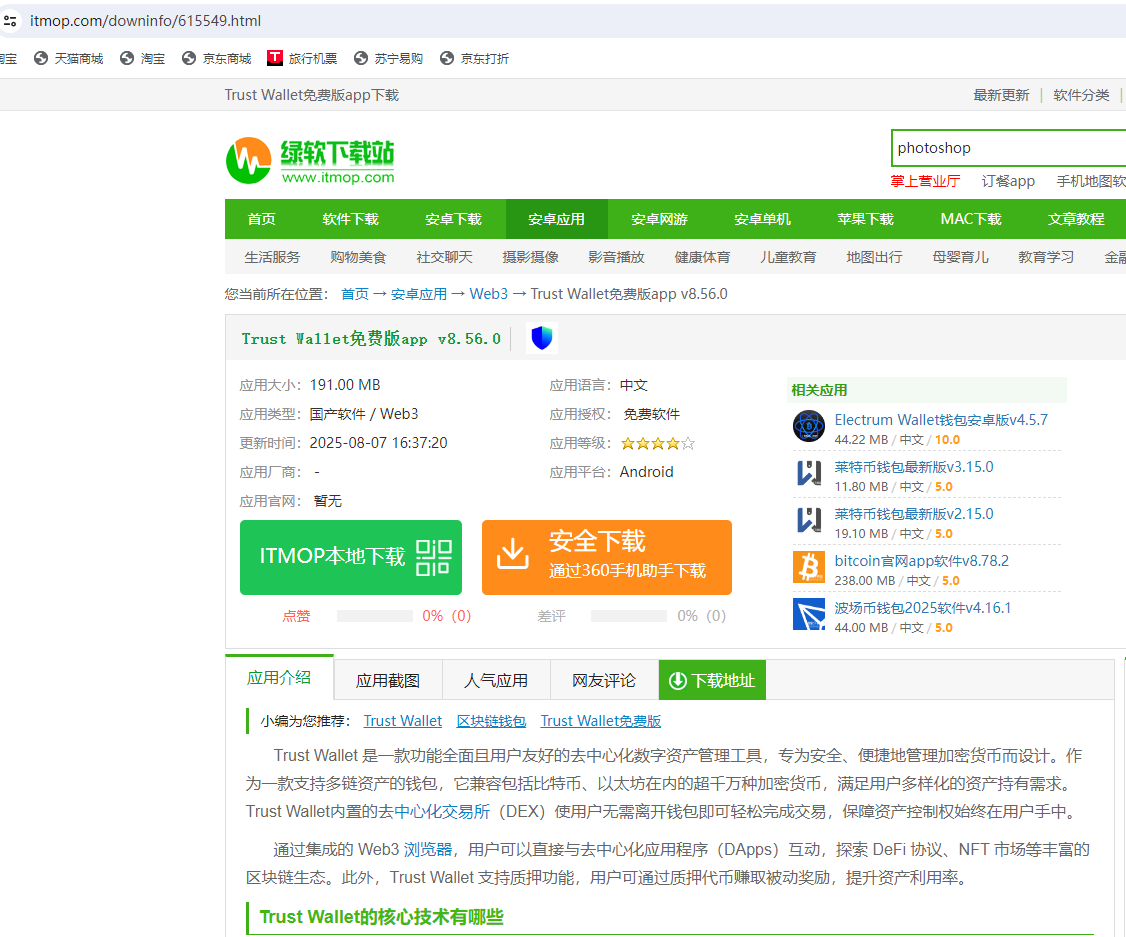
Task: Click the ITMOP本地下载 green button
Action: pyautogui.click(x=351, y=557)
